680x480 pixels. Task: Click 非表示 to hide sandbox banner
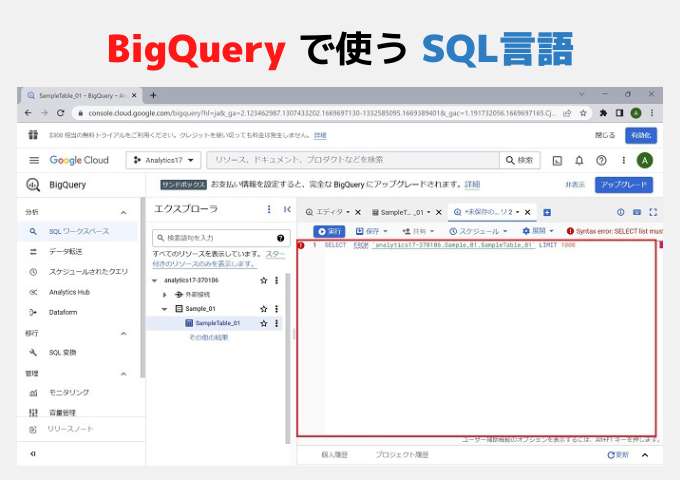tap(575, 185)
